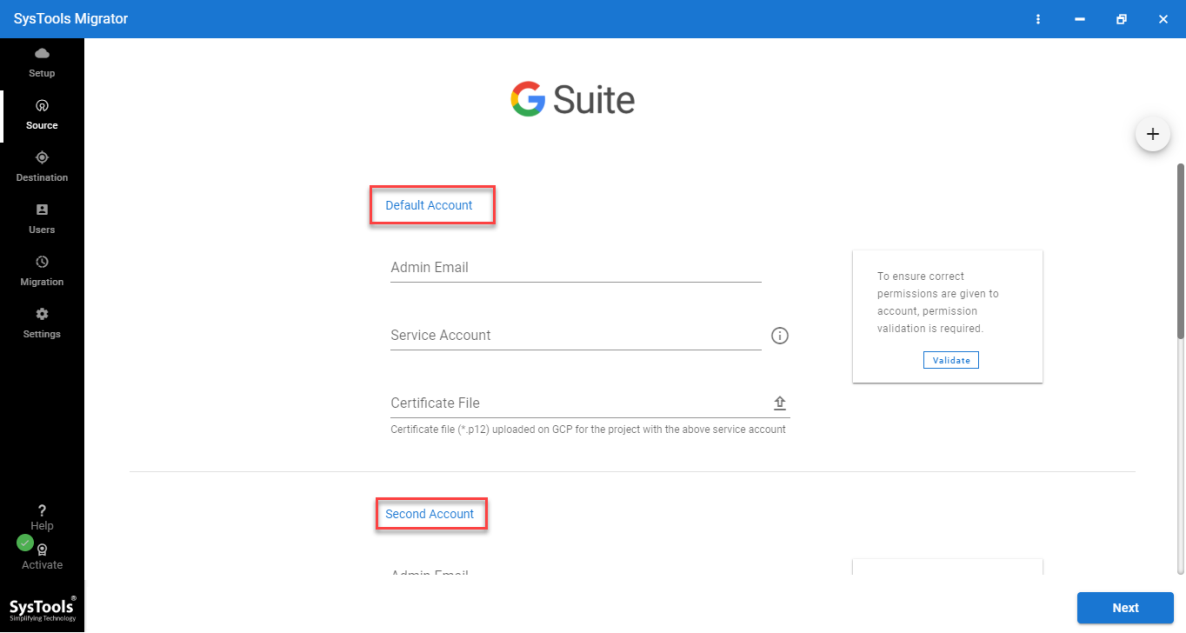Select the Source sidebar icon
1186x633 pixels.
pyautogui.click(x=42, y=106)
